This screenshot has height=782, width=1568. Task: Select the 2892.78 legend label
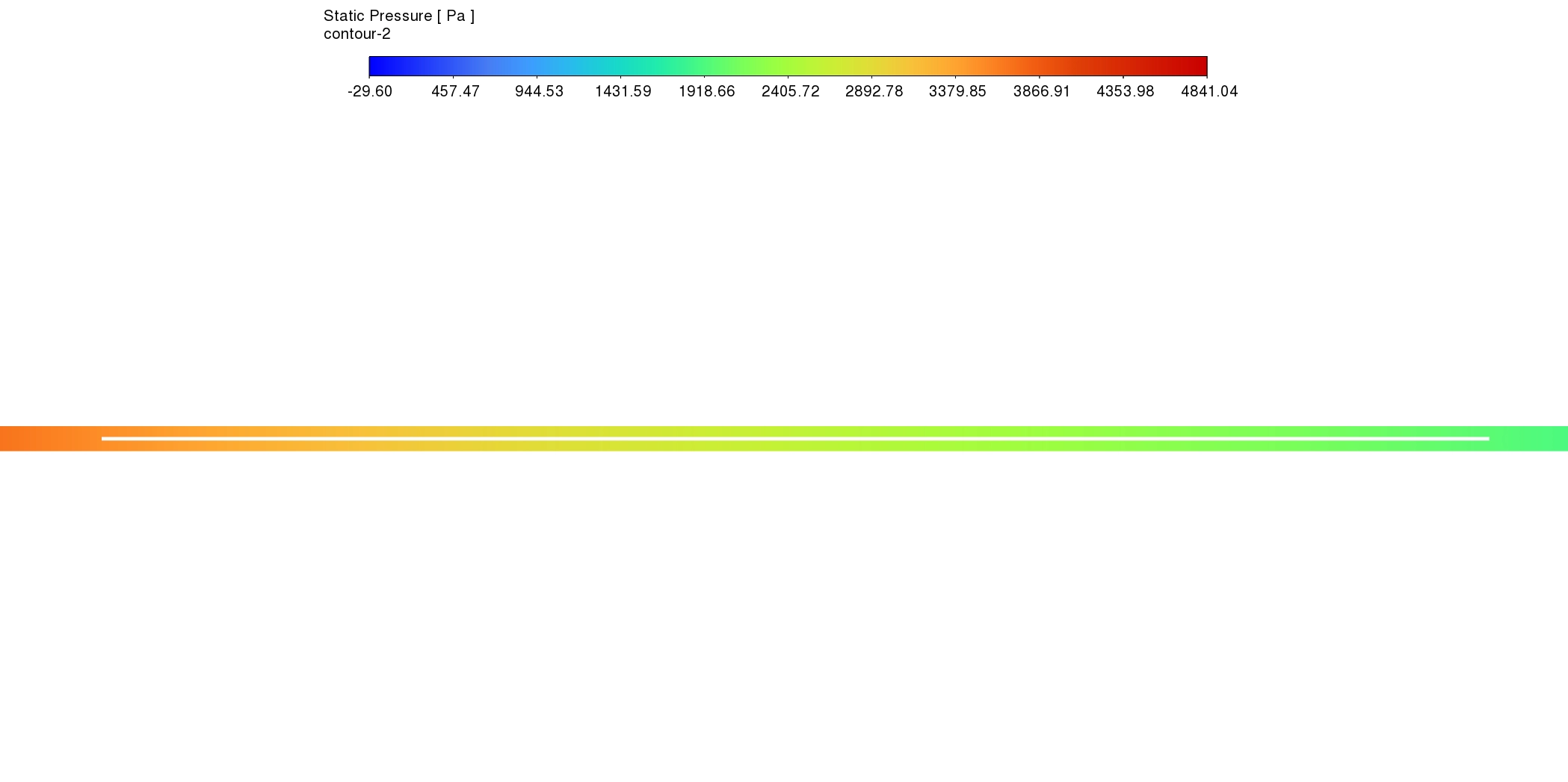(874, 91)
